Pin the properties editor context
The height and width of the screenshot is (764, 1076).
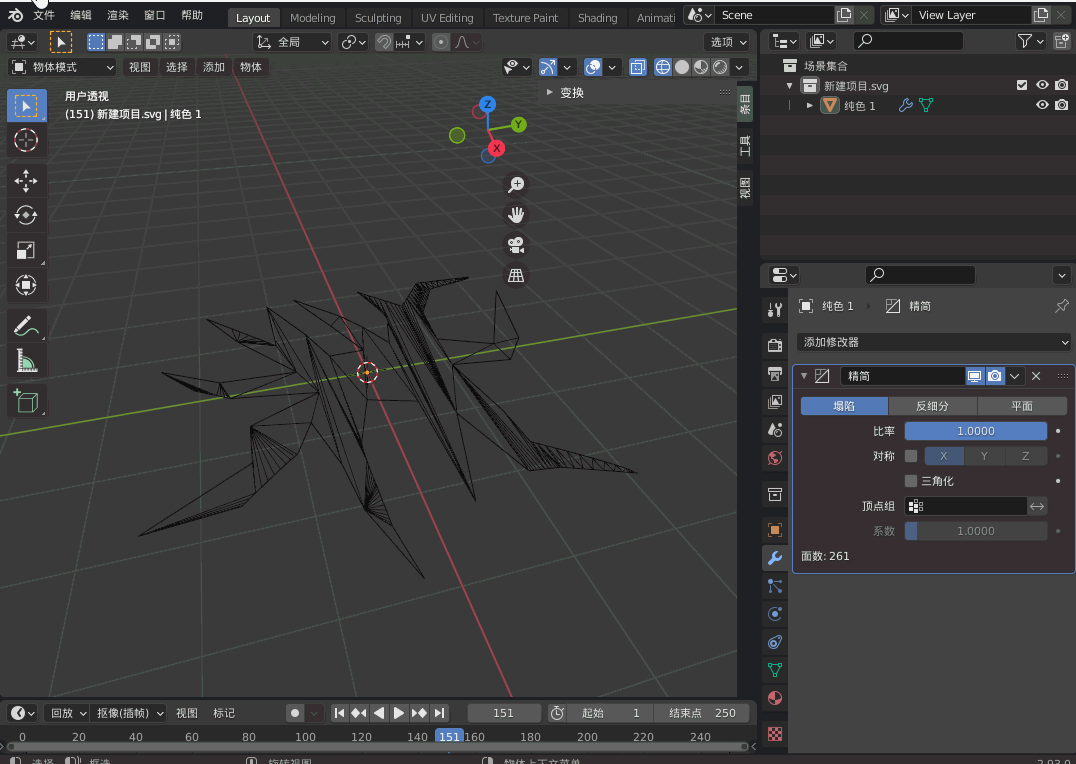click(1062, 306)
